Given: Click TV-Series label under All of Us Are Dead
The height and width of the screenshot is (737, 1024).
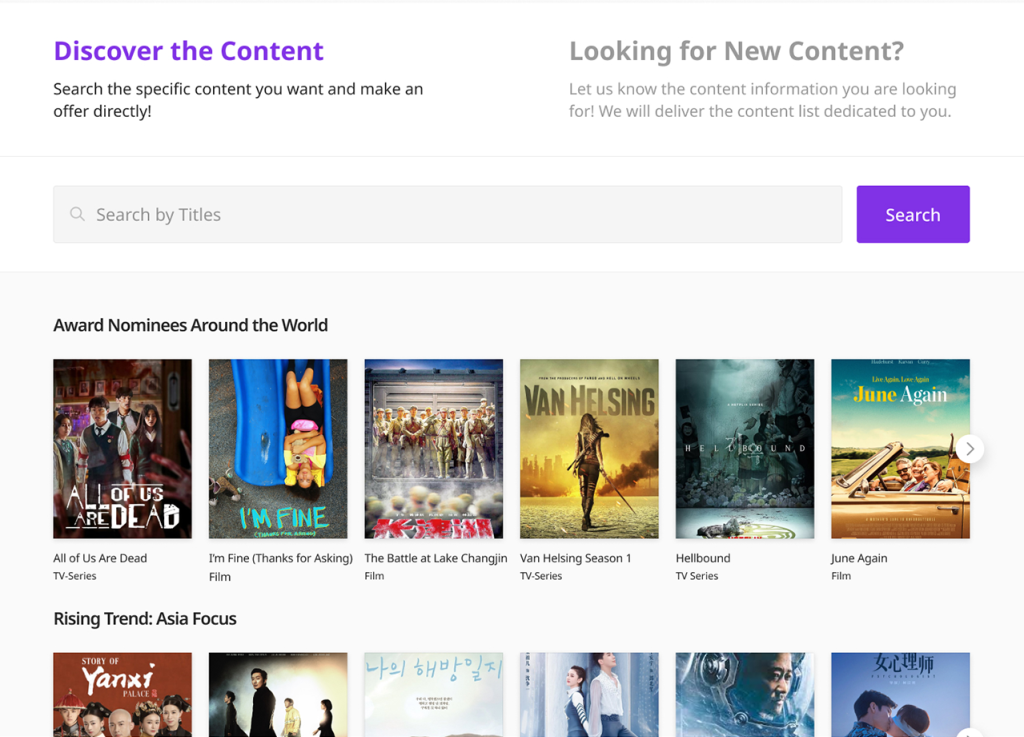Looking at the screenshot, I should click(x=74, y=576).
